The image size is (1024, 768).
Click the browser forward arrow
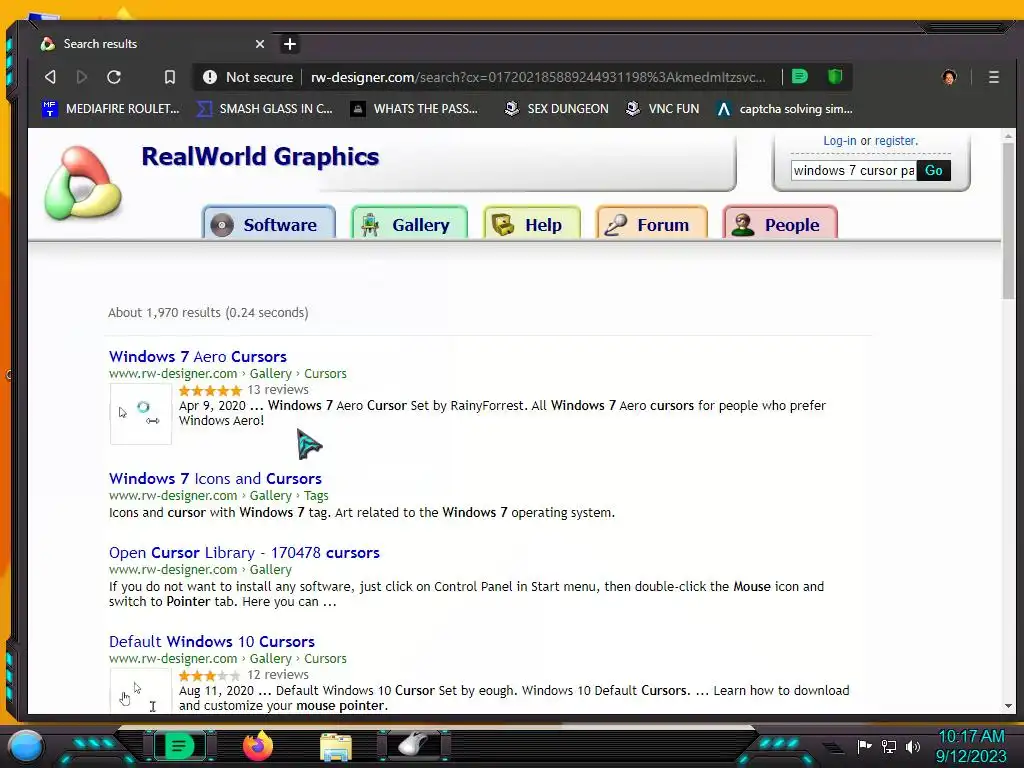tap(82, 77)
